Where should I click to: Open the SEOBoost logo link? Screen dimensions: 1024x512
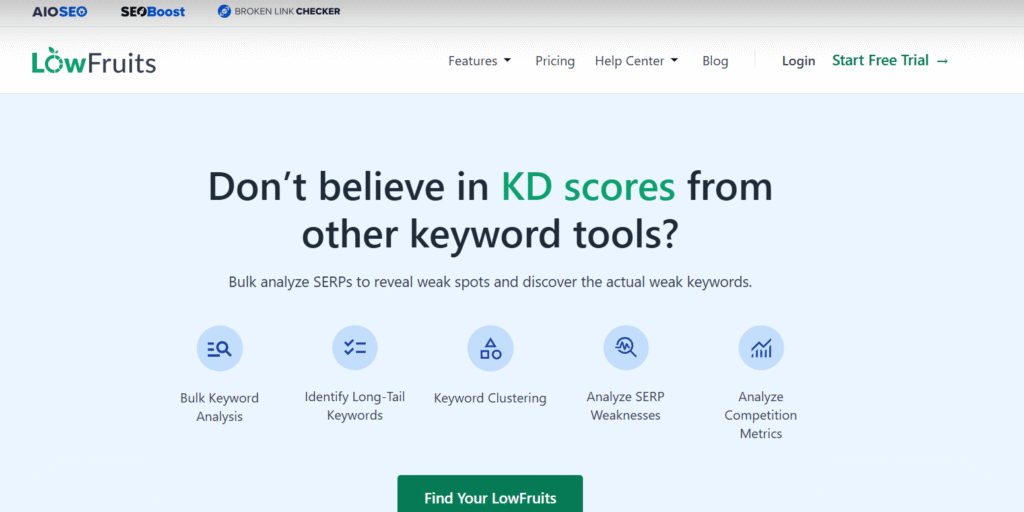click(x=152, y=12)
